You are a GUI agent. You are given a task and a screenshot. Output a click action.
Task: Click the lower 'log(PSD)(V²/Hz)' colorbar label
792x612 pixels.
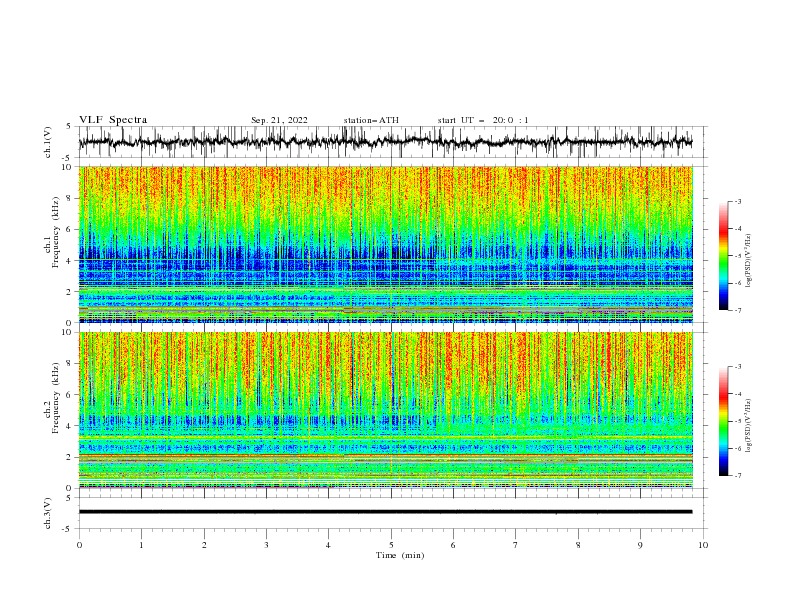749,425
